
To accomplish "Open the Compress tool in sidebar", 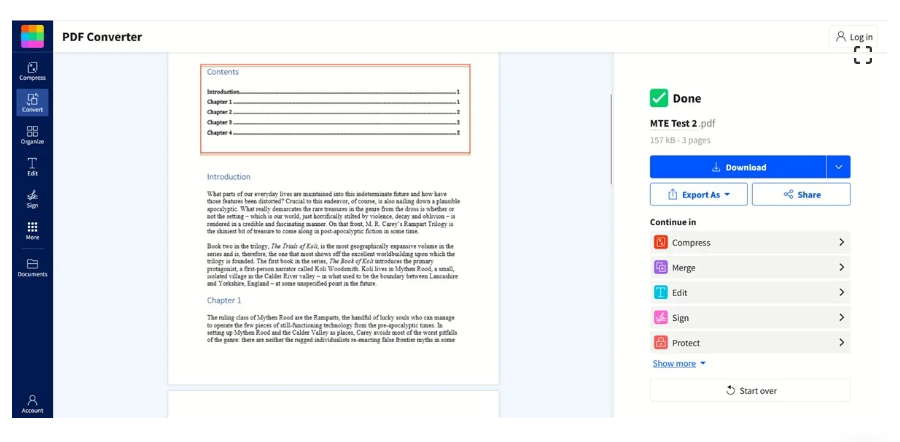I will pyautogui.click(x=32, y=71).
